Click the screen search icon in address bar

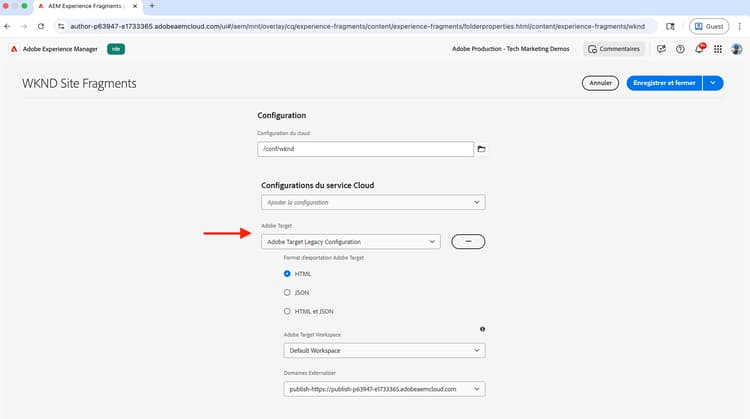670,26
